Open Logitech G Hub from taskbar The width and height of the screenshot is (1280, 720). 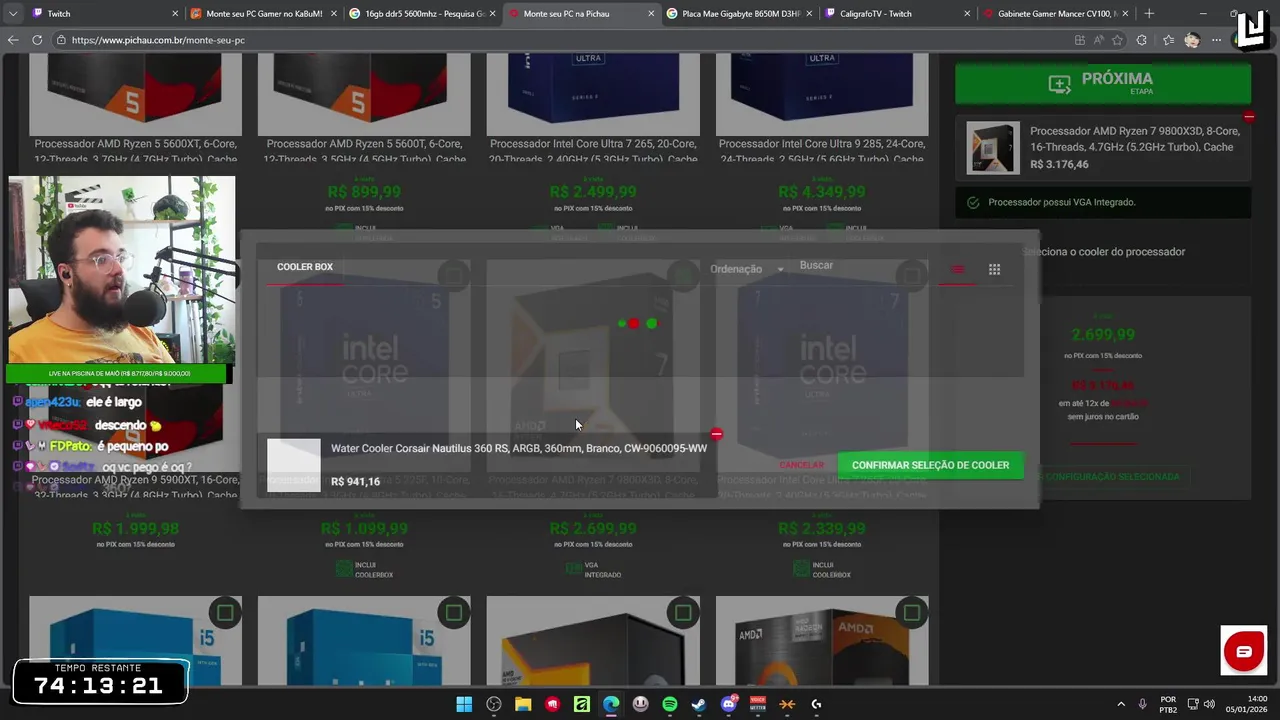tap(816, 704)
